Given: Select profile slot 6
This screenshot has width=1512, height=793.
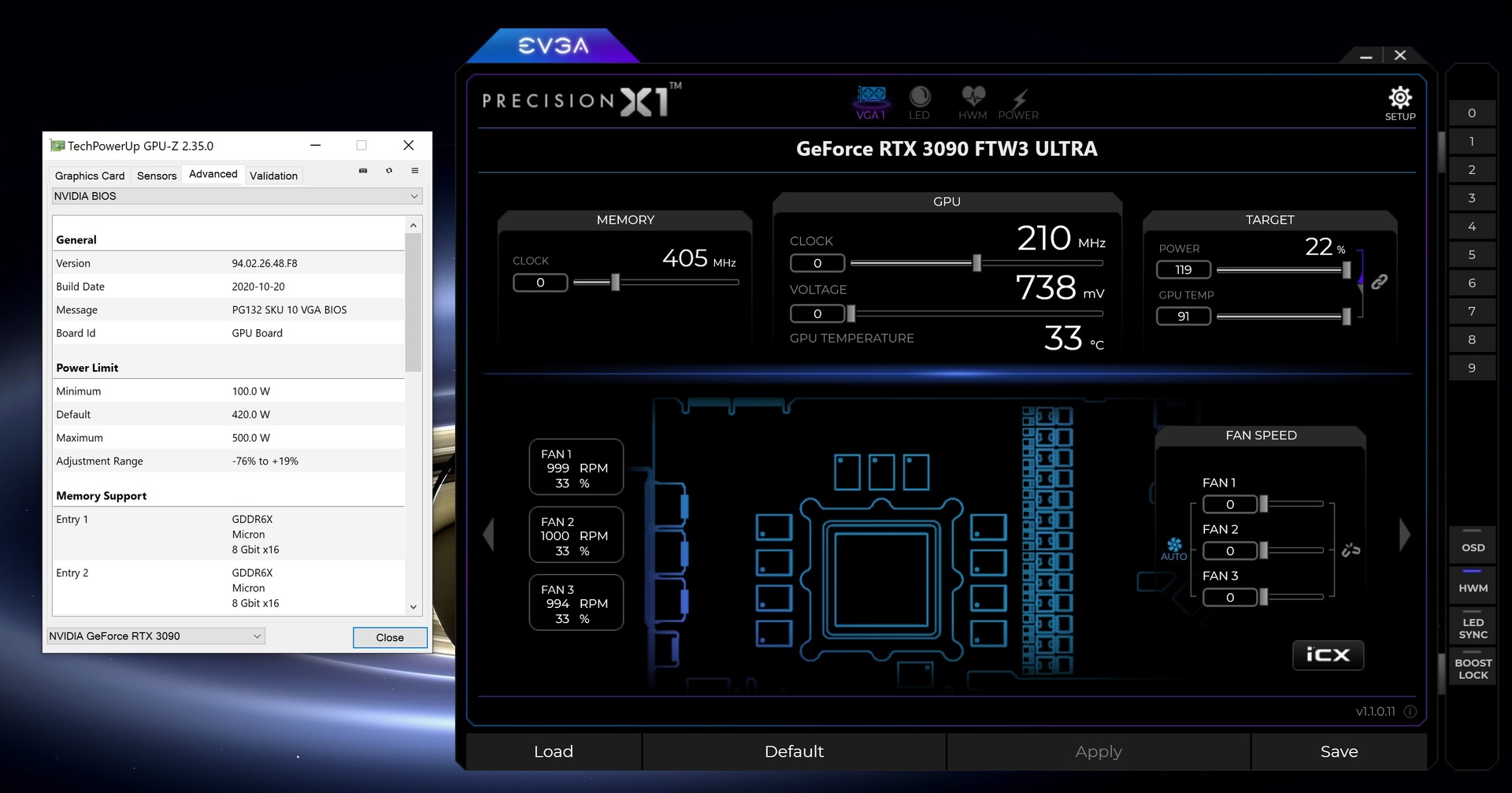Looking at the screenshot, I should pos(1472,283).
